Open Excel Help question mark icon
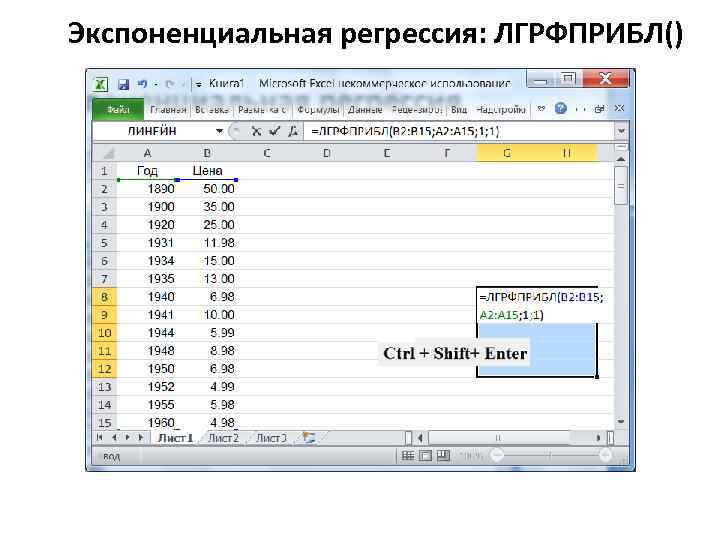720x540 pixels. click(x=561, y=109)
